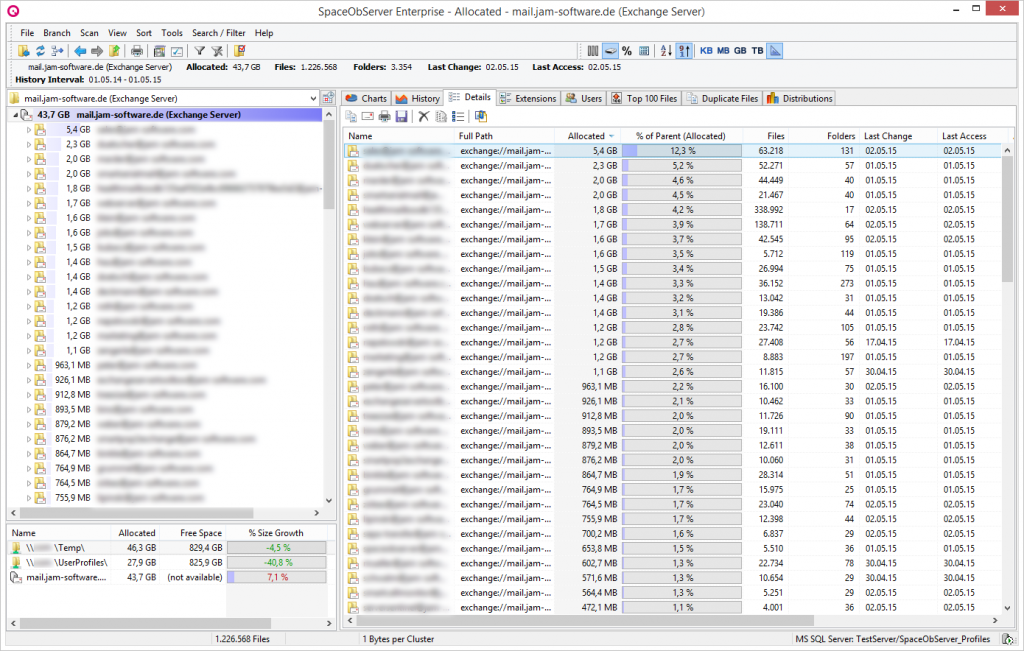The height and width of the screenshot is (651, 1024).
Task: Navigate up one folder level icon
Action: [114, 51]
